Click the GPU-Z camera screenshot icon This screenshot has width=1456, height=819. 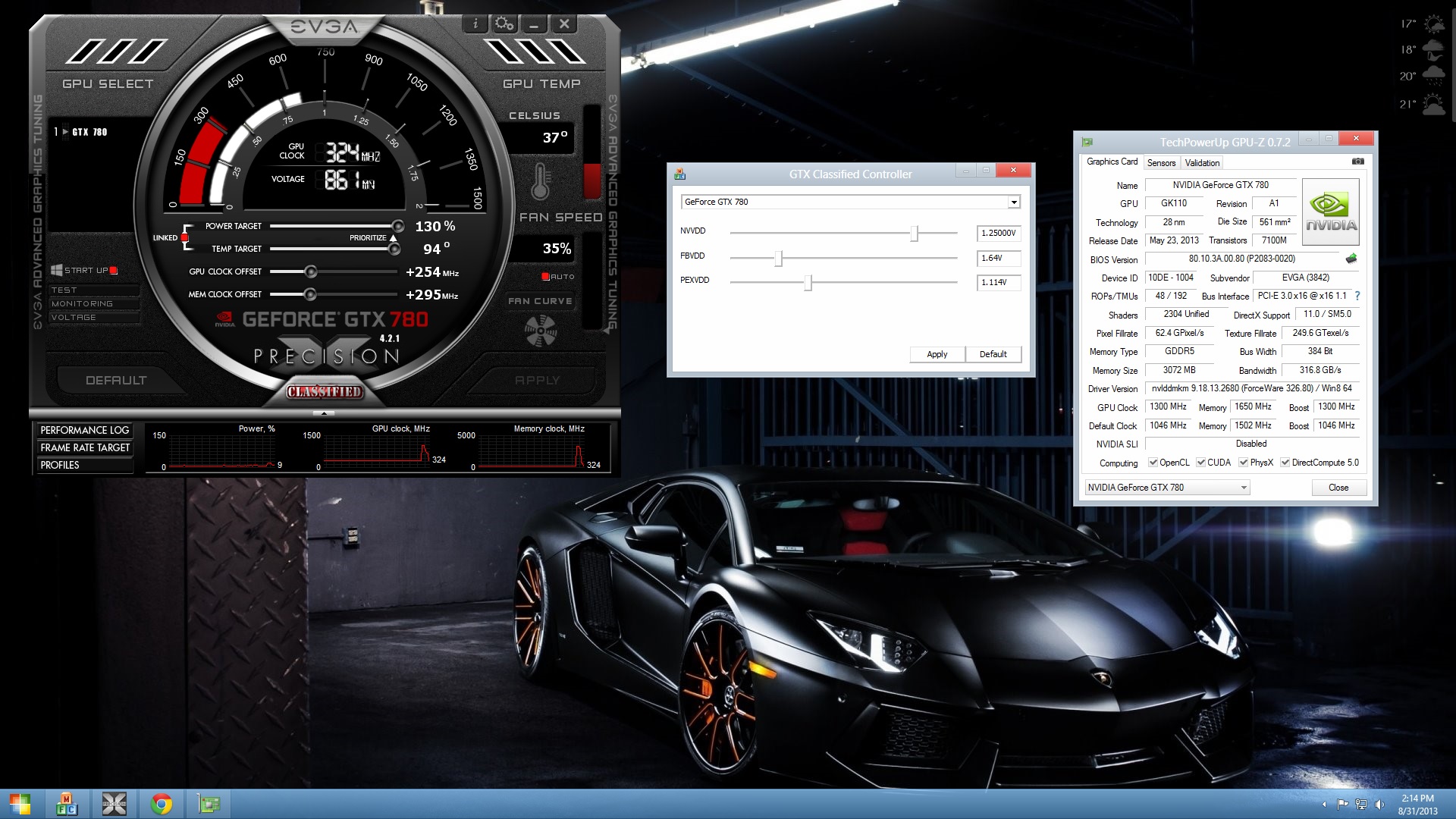pos(1358,162)
